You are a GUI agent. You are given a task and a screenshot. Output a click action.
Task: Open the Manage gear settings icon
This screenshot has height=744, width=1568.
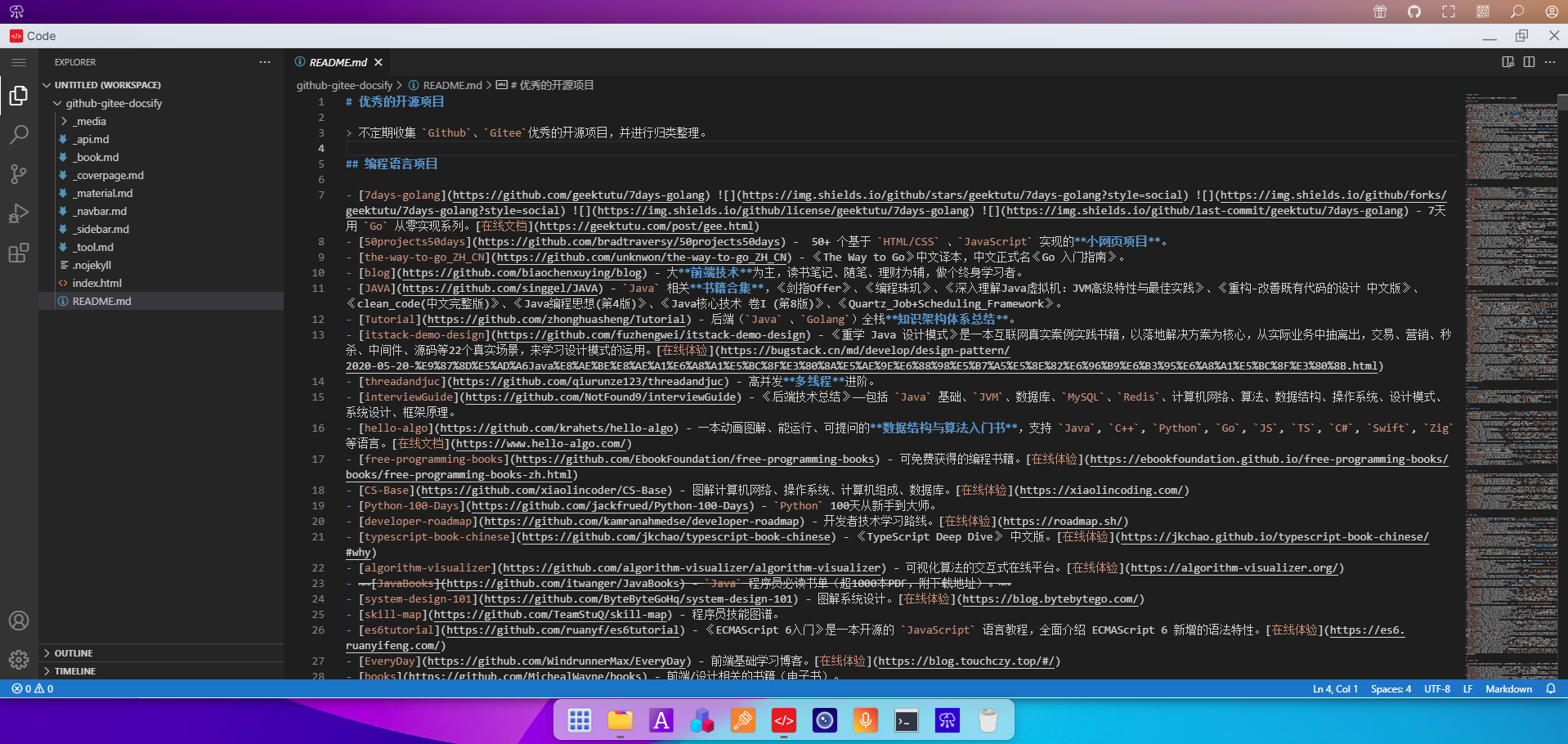19,660
